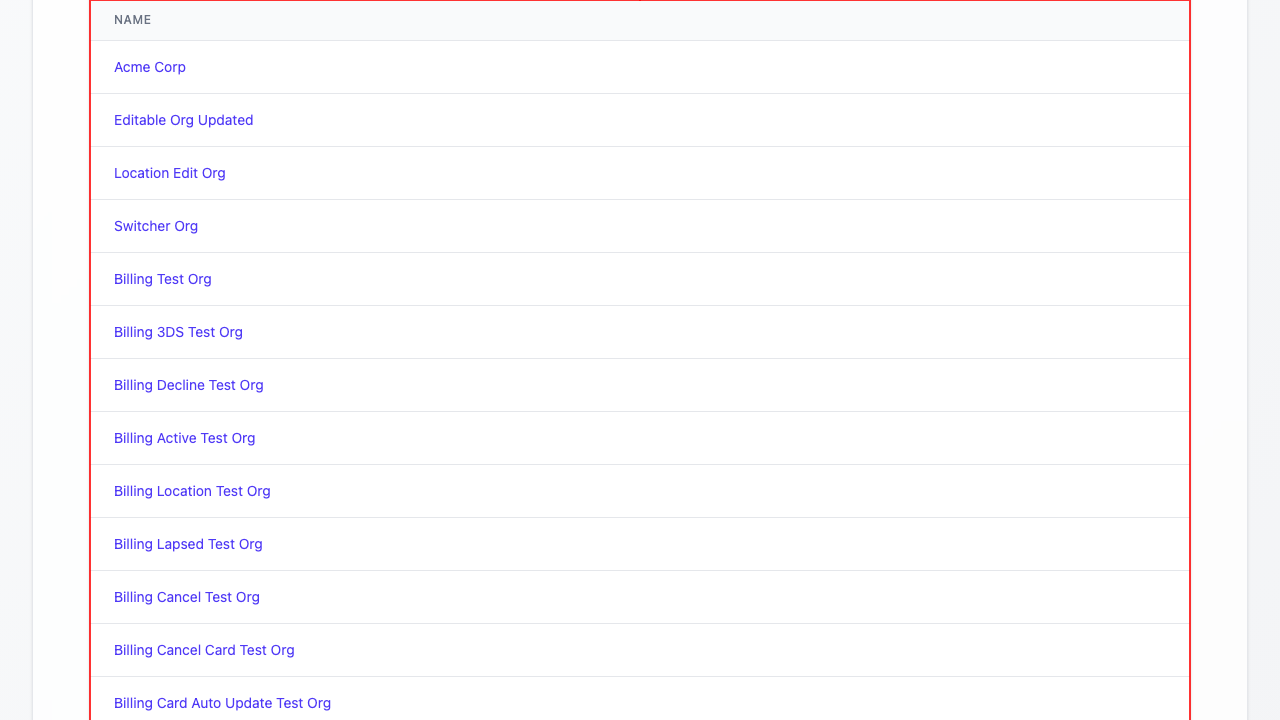Open Billing Decline Test Org

188,385
